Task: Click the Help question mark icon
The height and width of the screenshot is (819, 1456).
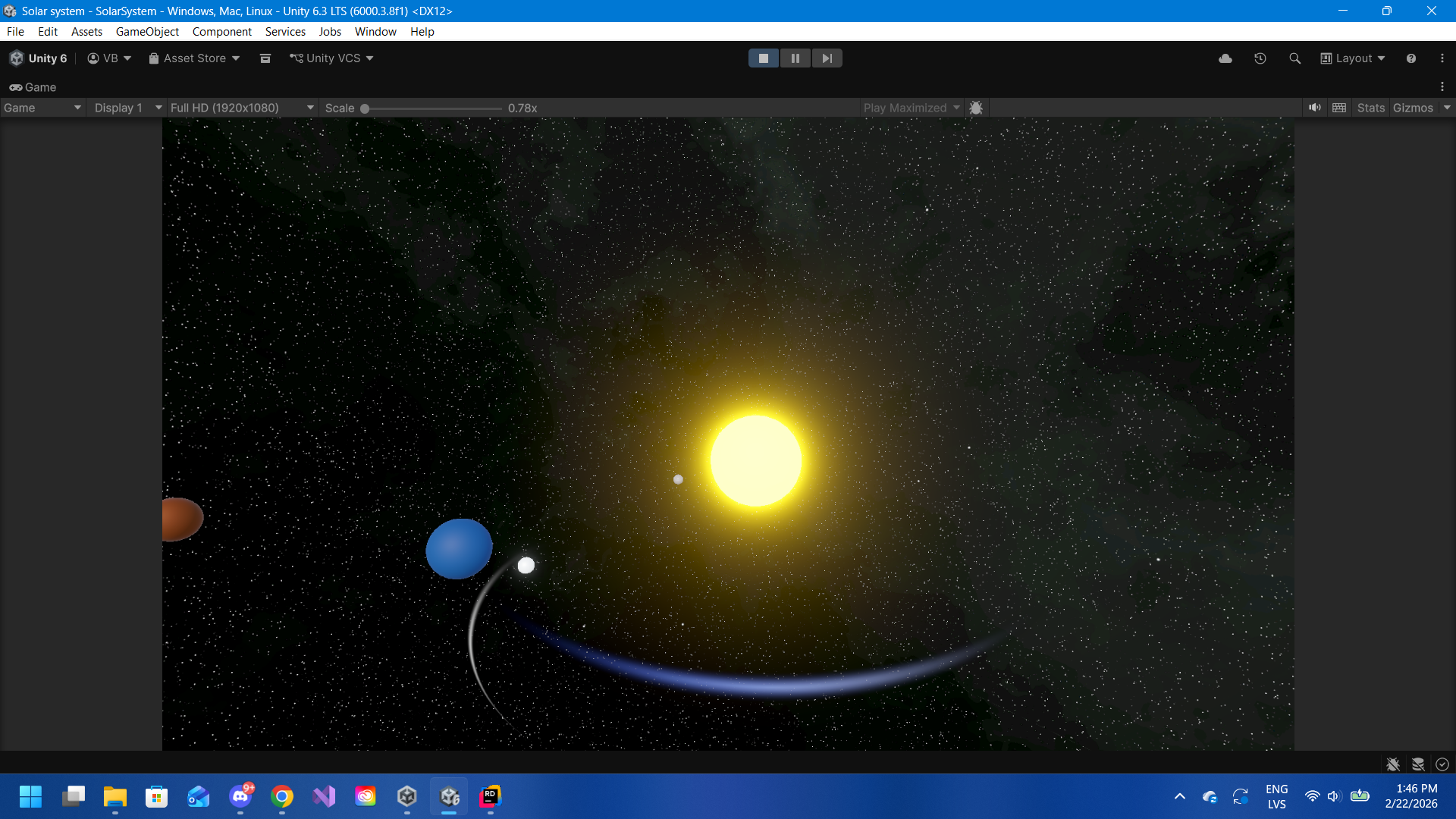Action: (x=1410, y=58)
